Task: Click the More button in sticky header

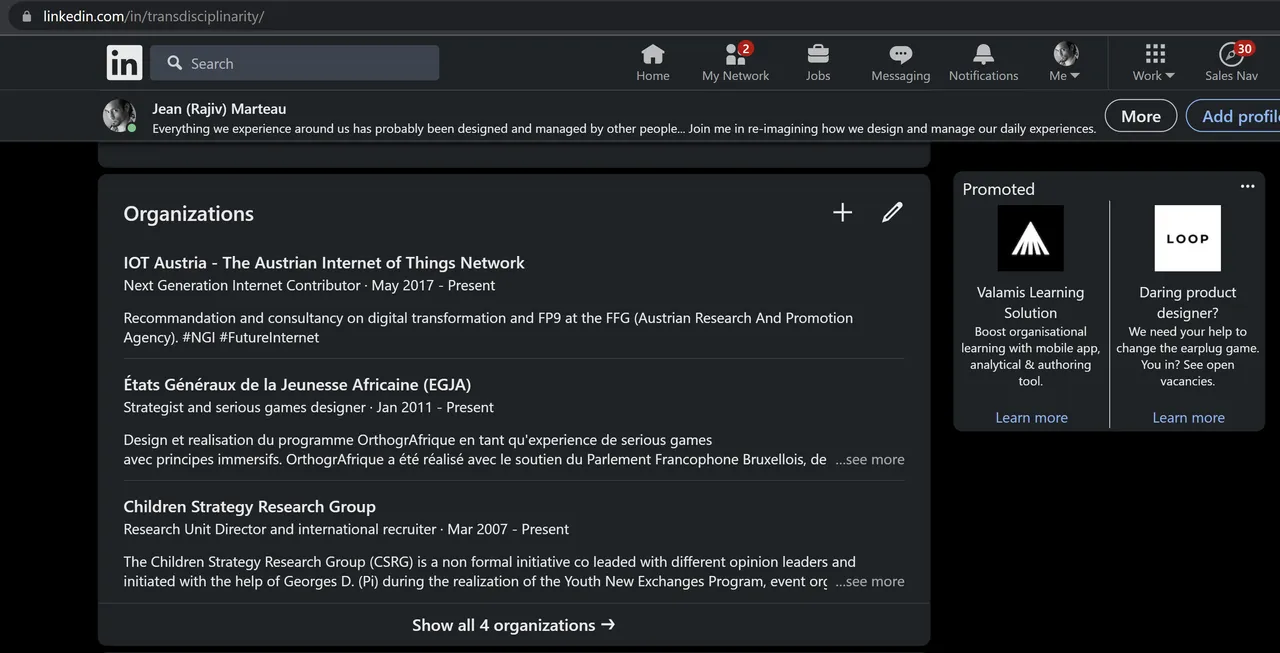Action: point(1141,116)
